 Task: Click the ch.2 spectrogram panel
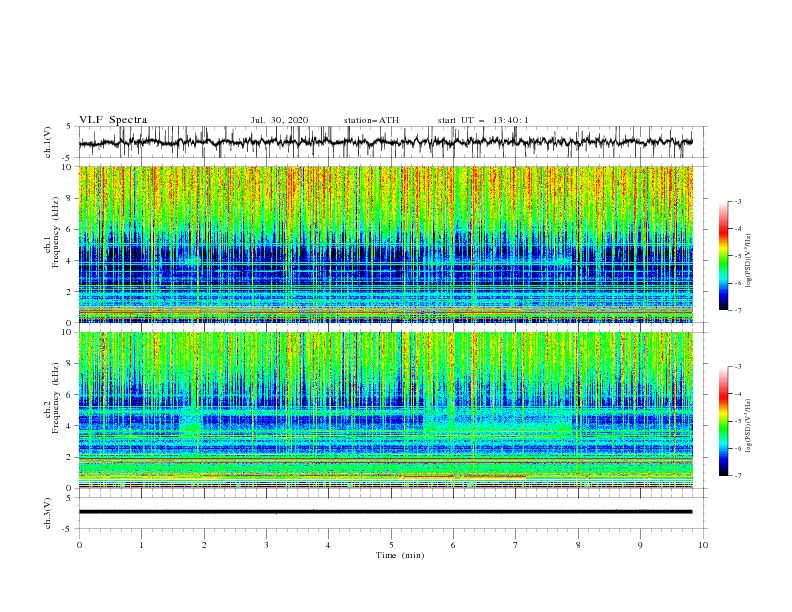coord(385,410)
